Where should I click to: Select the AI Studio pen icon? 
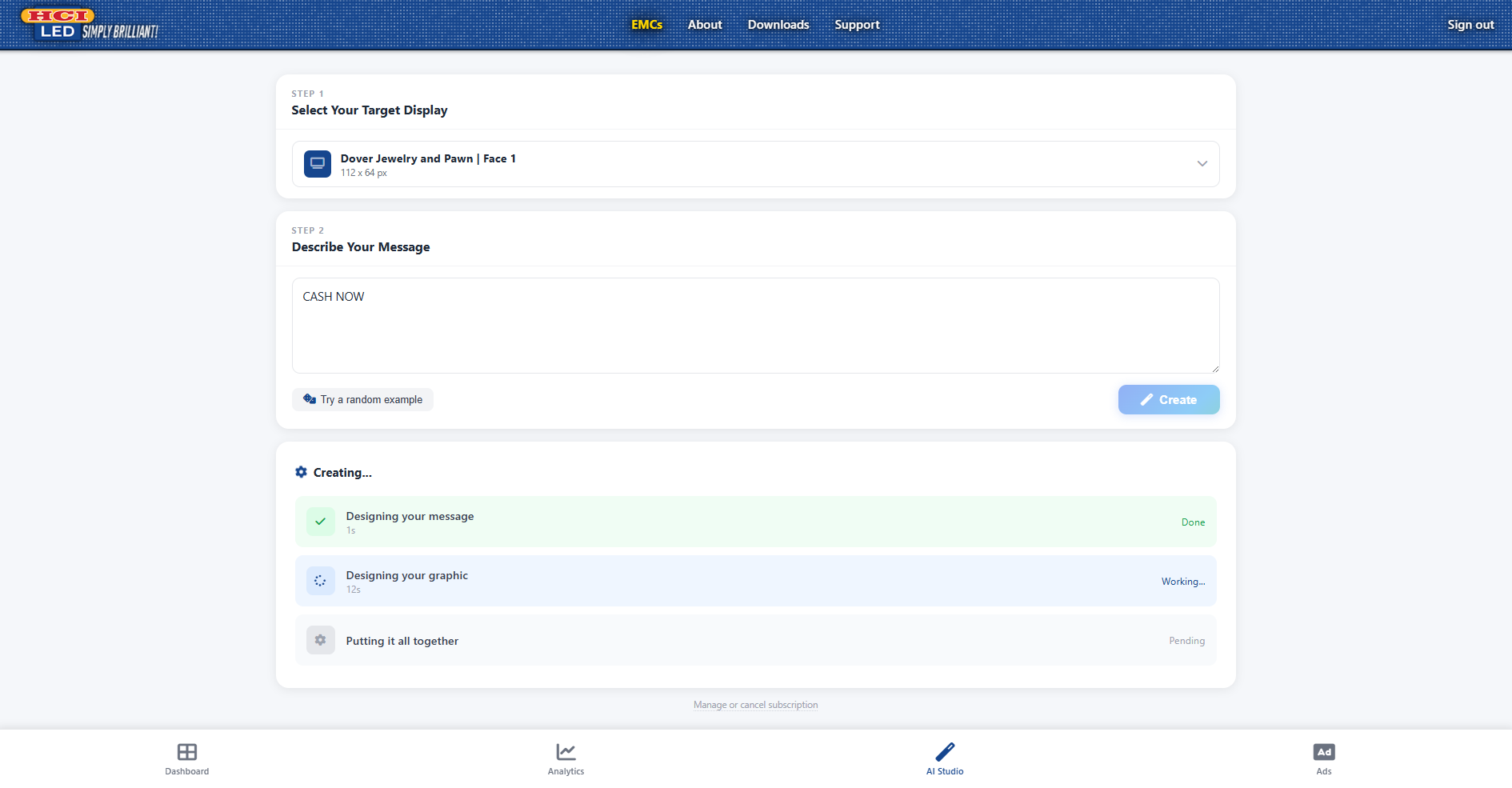pos(945,752)
